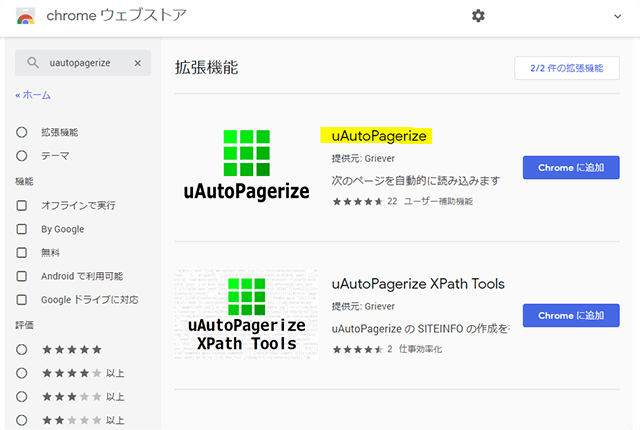The width and height of the screenshot is (640, 430).
Task: Check the オフラインで実行 checkbox
Action: 22,205
